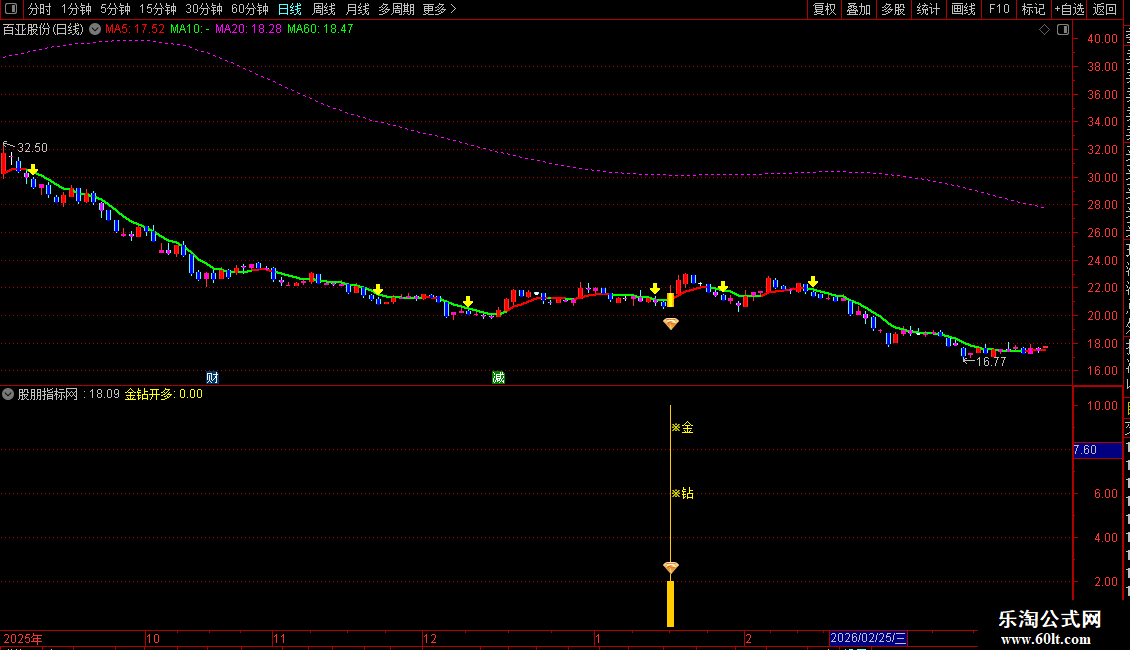This screenshot has width=1130, height=650.
Task: Click the diamond signal icon below January candles
Action: click(x=671, y=324)
